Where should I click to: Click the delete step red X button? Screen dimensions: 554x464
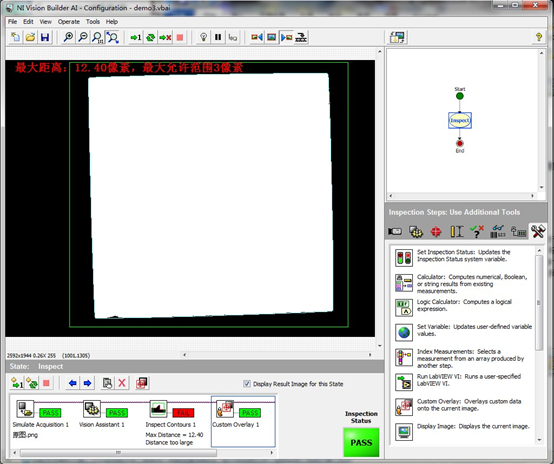[122, 383]
